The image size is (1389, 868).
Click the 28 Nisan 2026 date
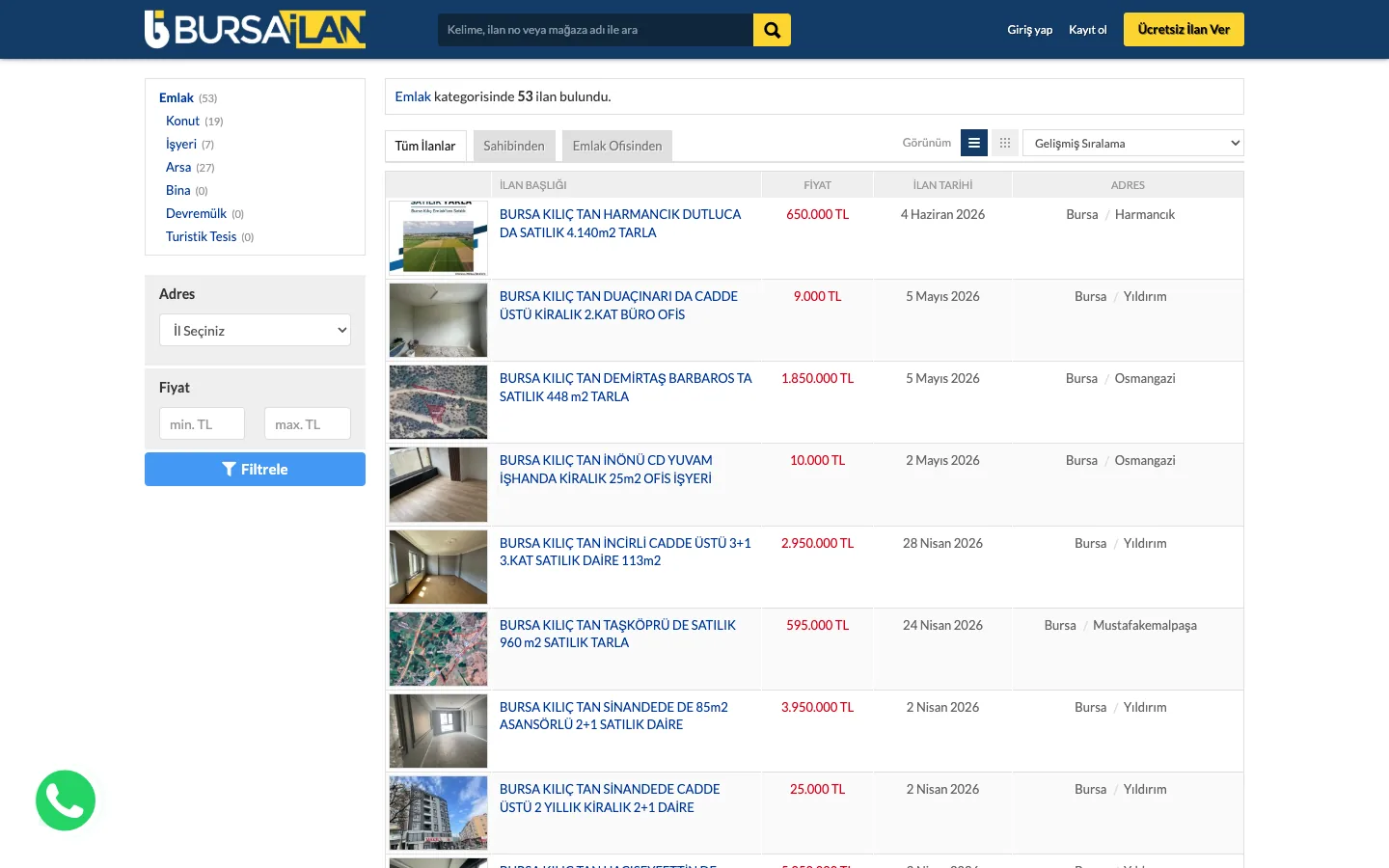942,543
